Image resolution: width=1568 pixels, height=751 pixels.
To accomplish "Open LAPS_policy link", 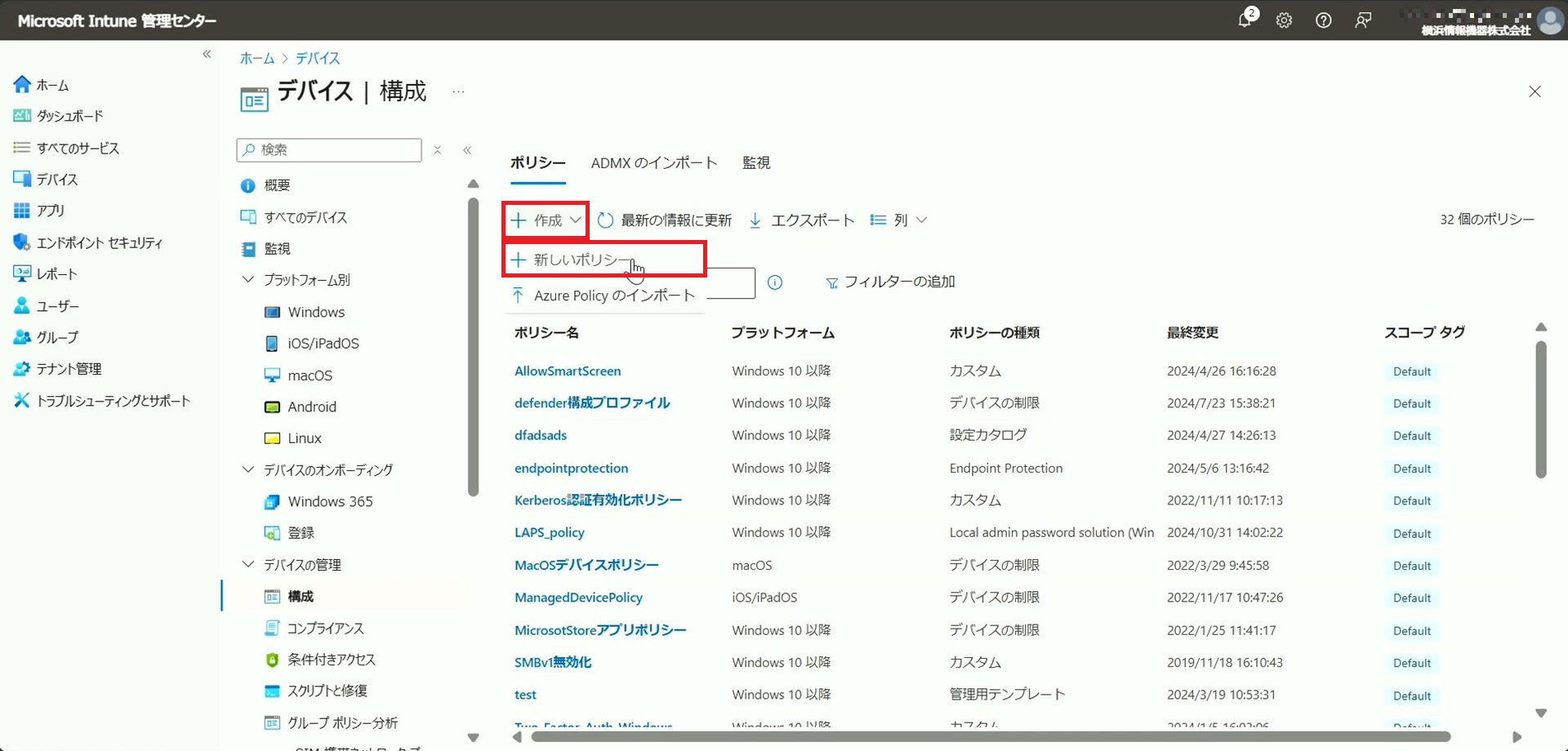I will click(x=550, y=532).
